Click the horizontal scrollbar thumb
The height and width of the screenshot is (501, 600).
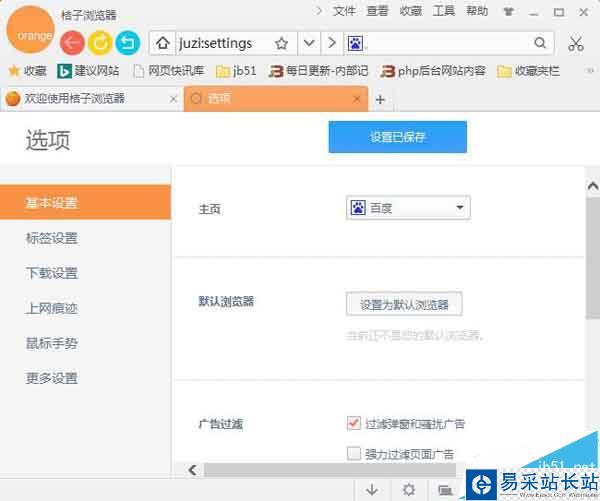click(330, 470)
